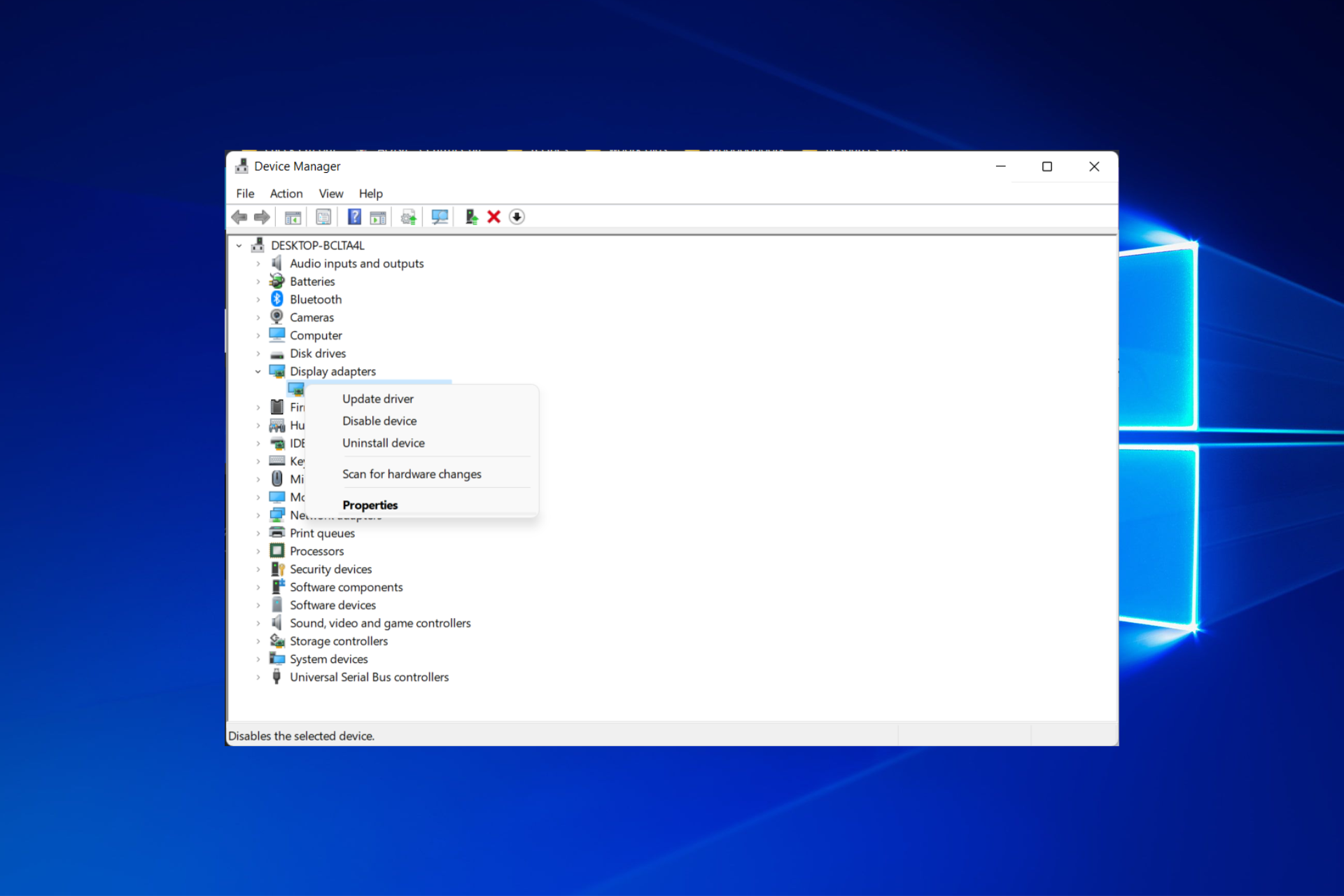This screenshot has width=1344, height=896.
Task: Expand the Audio inputs and outputs category
Action: pos(258,264)
